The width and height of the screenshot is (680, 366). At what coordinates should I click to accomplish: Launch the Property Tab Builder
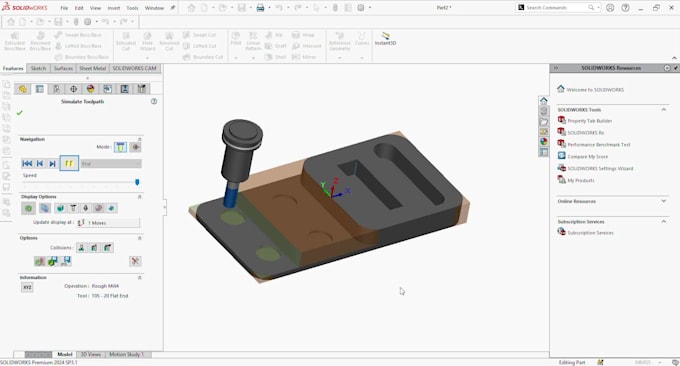pos(590,121)
